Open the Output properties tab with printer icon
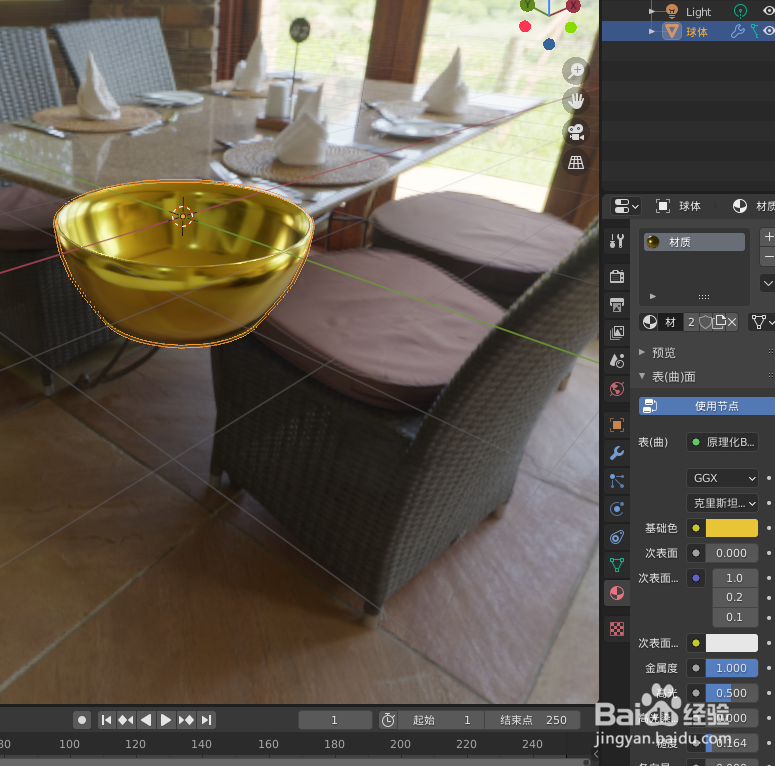This screenshot has width=775, height=766. point(617,304)
